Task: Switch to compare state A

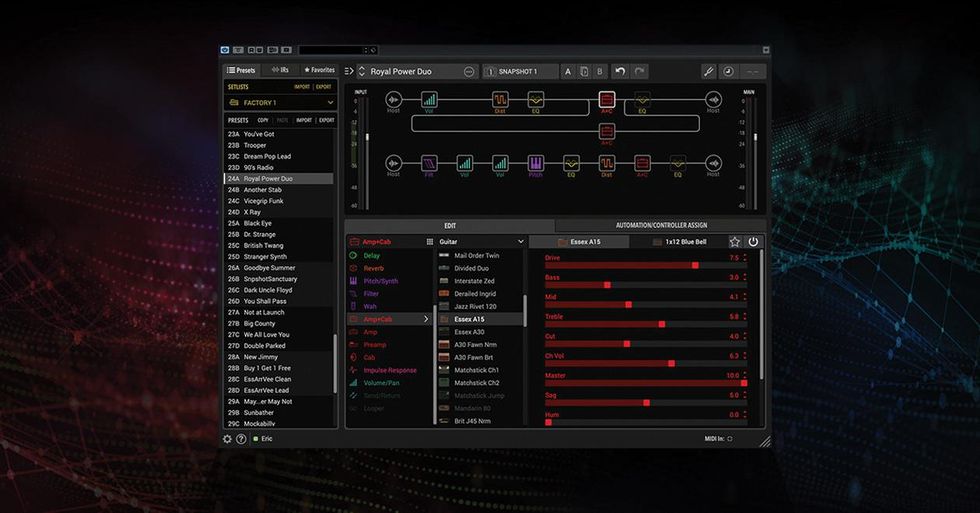Action: (568, 71)
